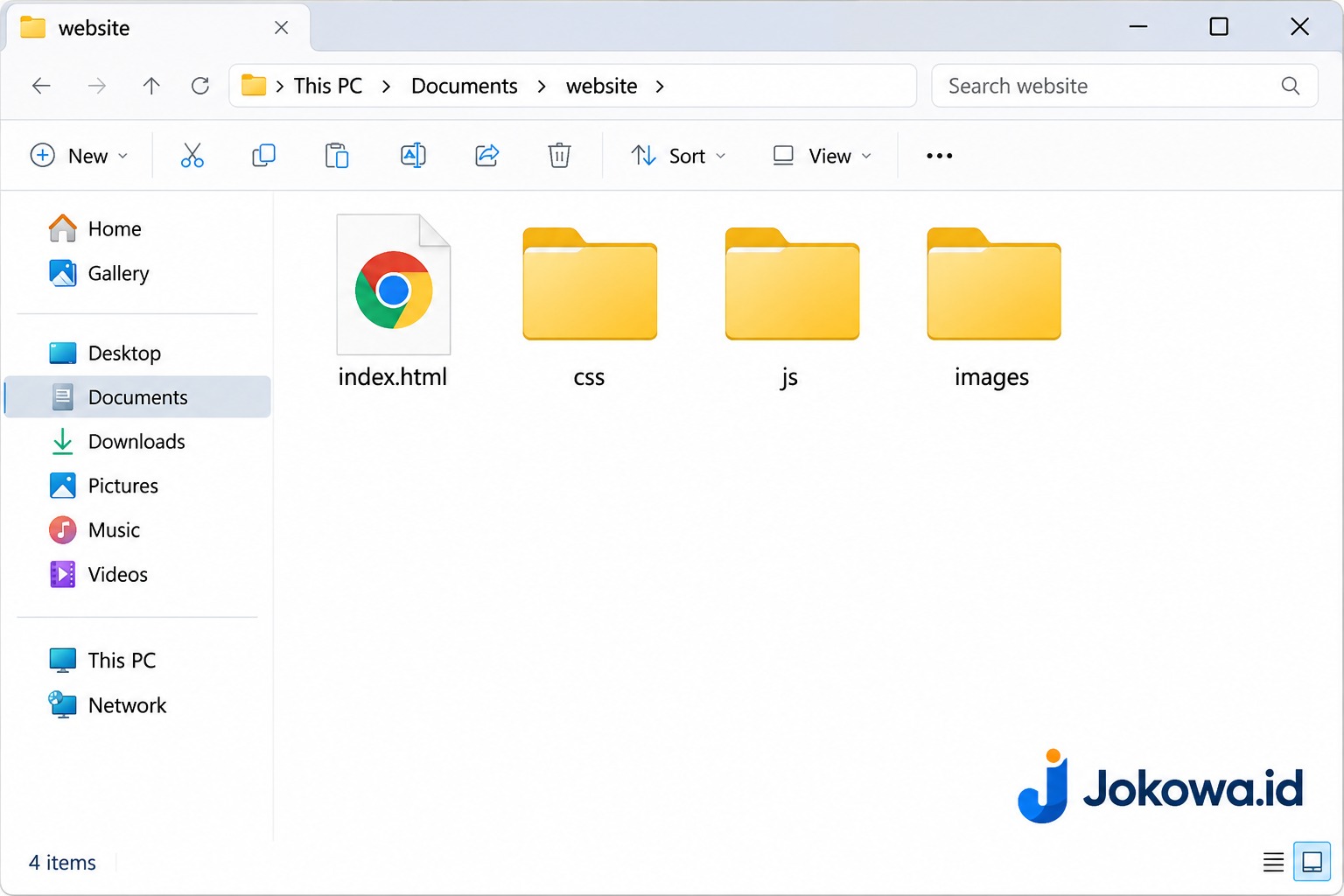Expand chevron before This PC breadcrumb
The width and height of the screenshot is (1344, 896).
coord(279,87)
